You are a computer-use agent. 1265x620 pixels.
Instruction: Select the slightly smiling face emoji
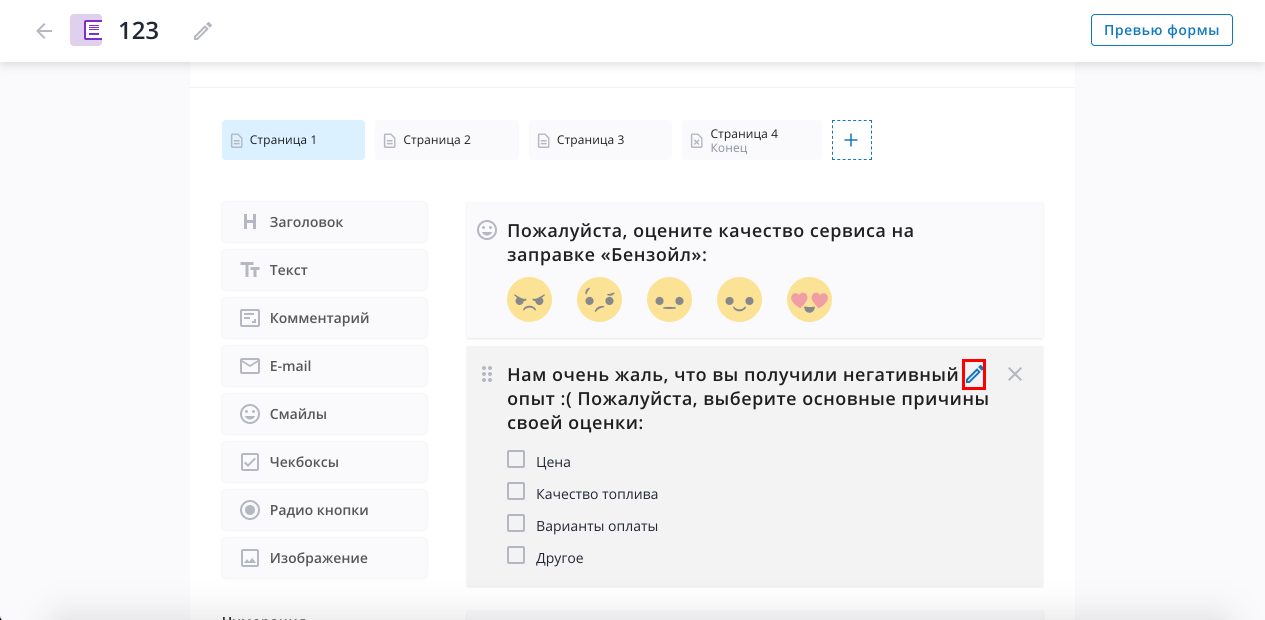tap(740, 299)
